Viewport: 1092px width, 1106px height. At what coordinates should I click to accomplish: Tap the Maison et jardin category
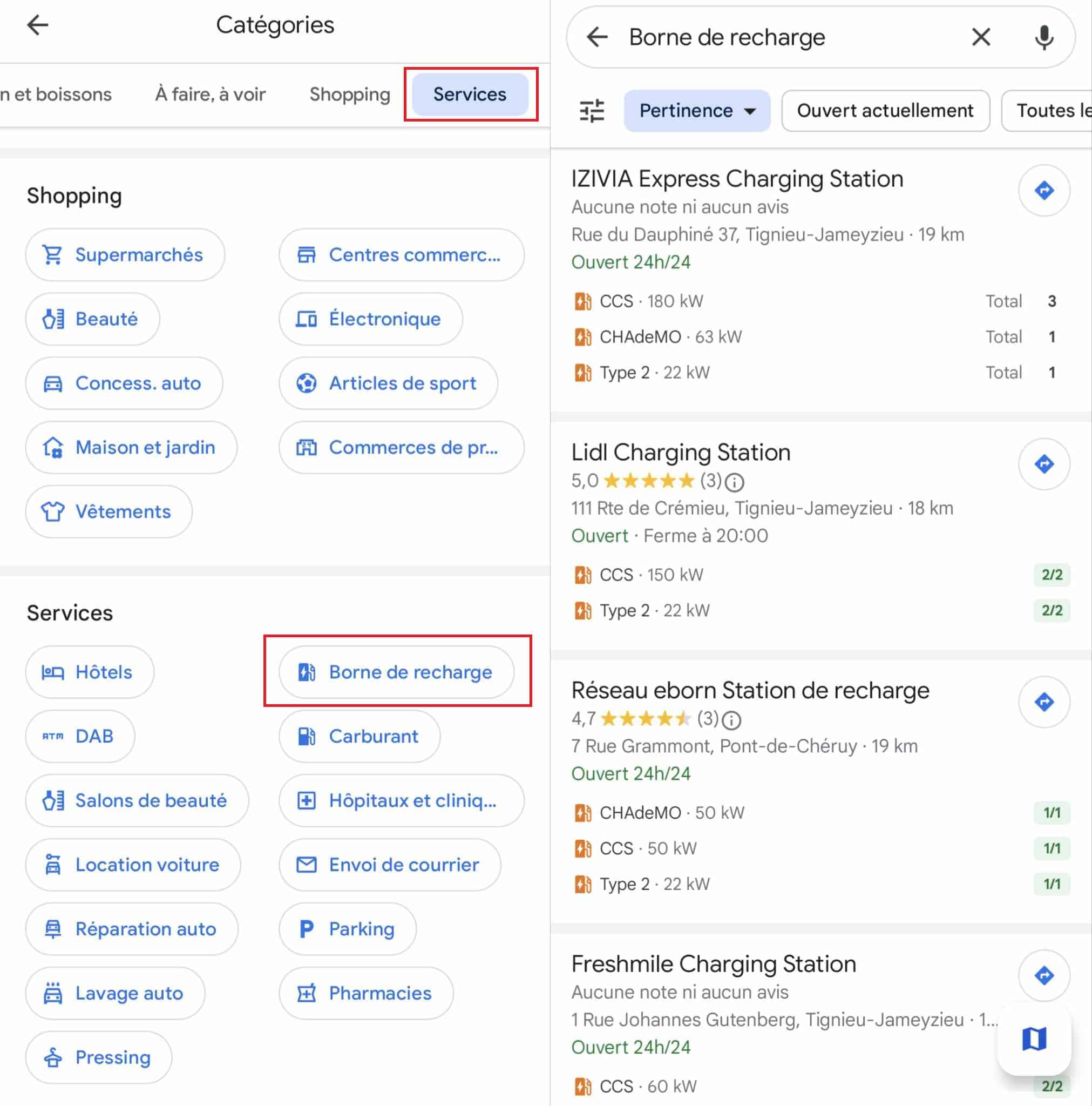pyautogui.click(x=131, y=447)
